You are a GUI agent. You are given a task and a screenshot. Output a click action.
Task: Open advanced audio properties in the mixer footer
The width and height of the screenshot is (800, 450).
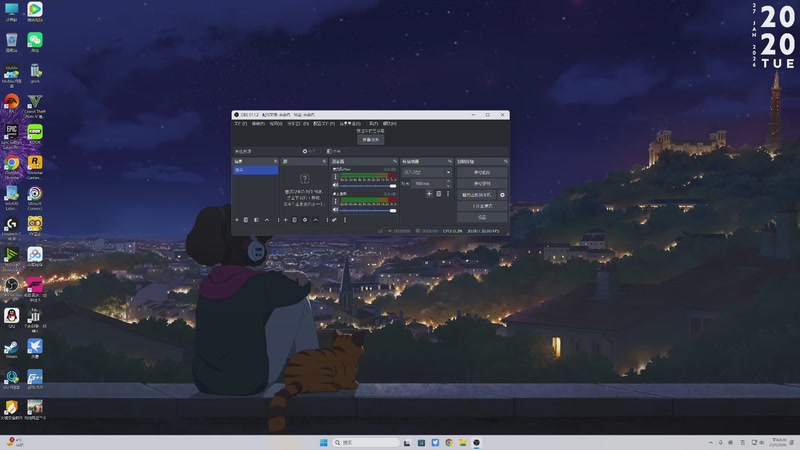334,220
